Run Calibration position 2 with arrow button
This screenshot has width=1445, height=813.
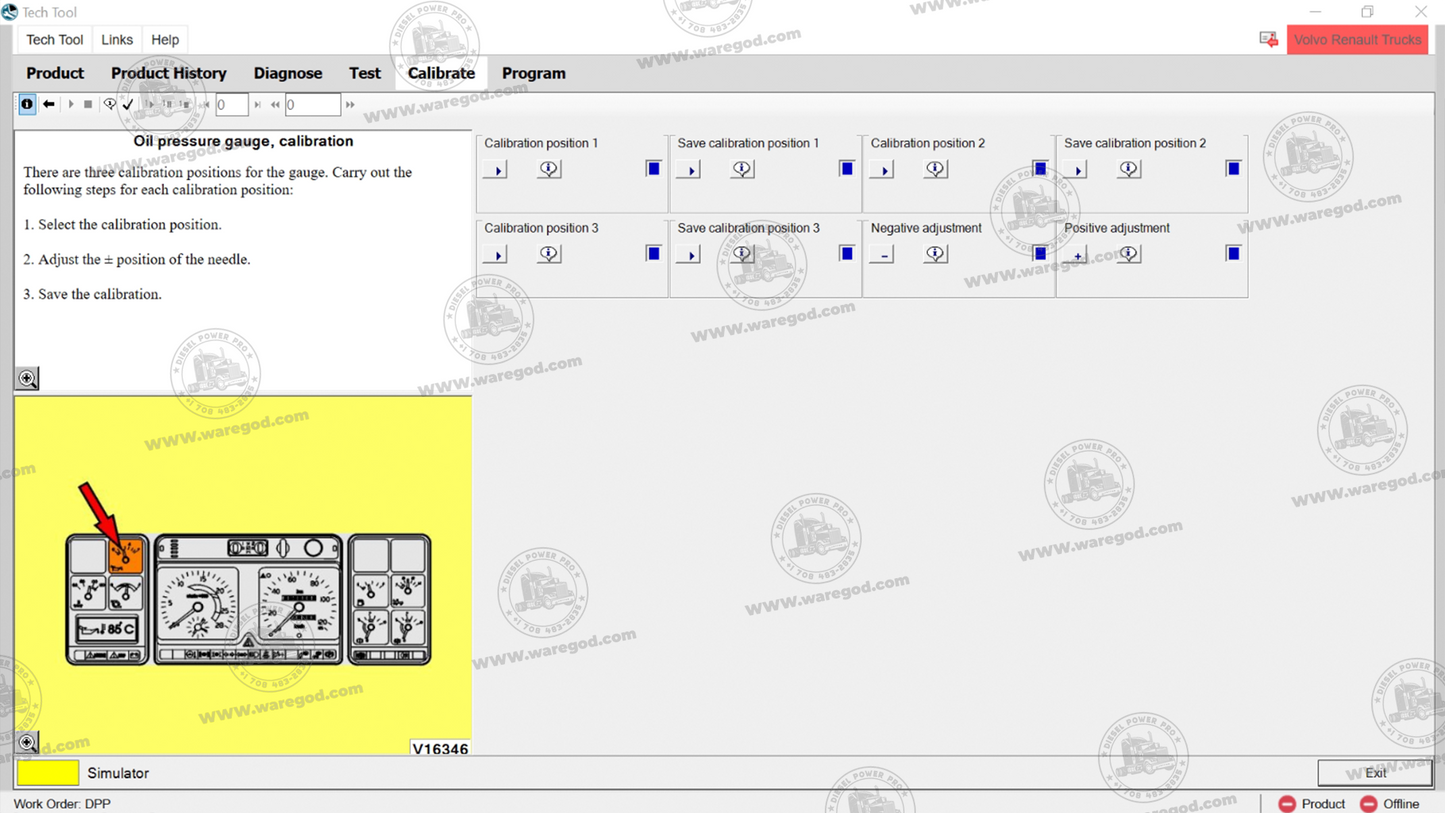click(x=882, y=170)
